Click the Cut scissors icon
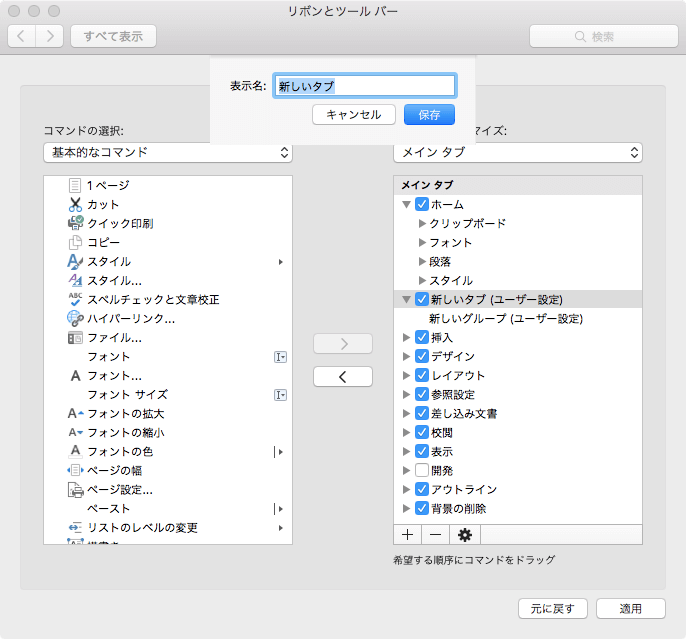 (x=75, y=204)
